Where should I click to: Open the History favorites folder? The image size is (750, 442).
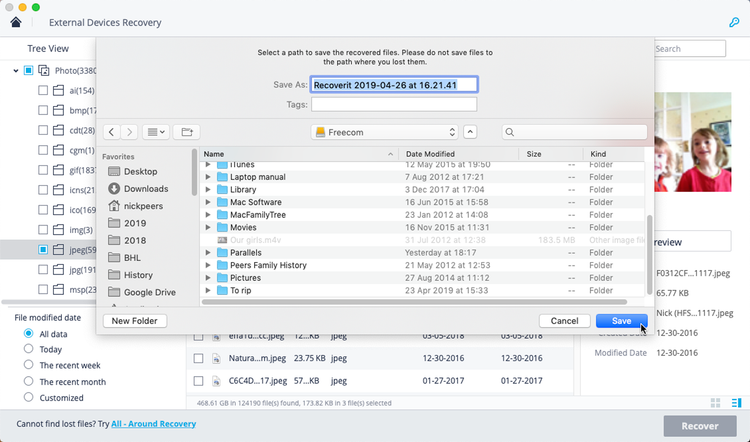coord(130,275)
